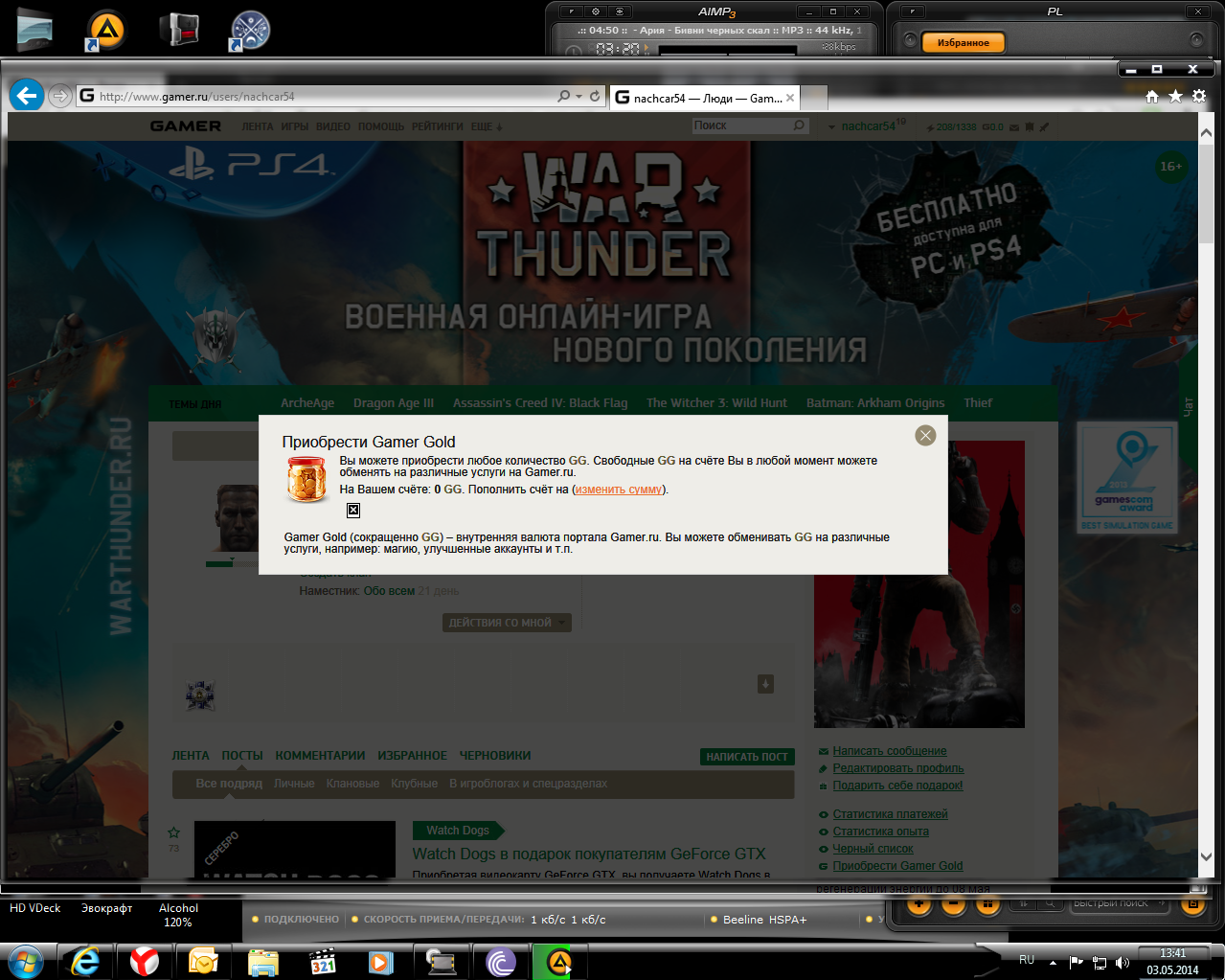Close the Gamer Gold popup dialog

tap(925, 435)
